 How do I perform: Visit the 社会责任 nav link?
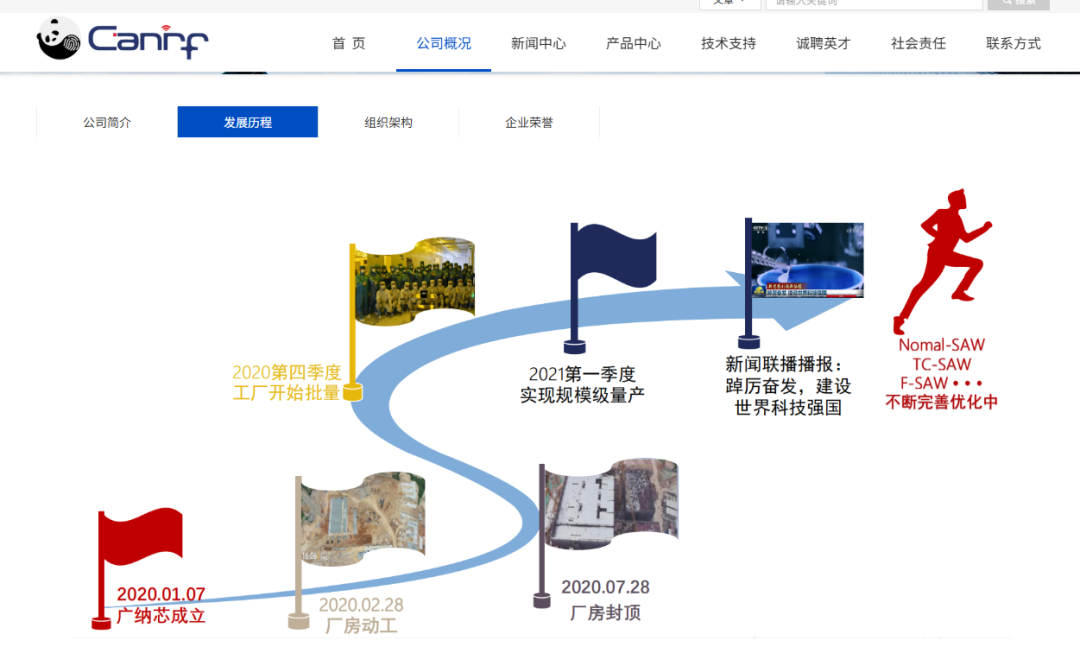tap(919, 43)
